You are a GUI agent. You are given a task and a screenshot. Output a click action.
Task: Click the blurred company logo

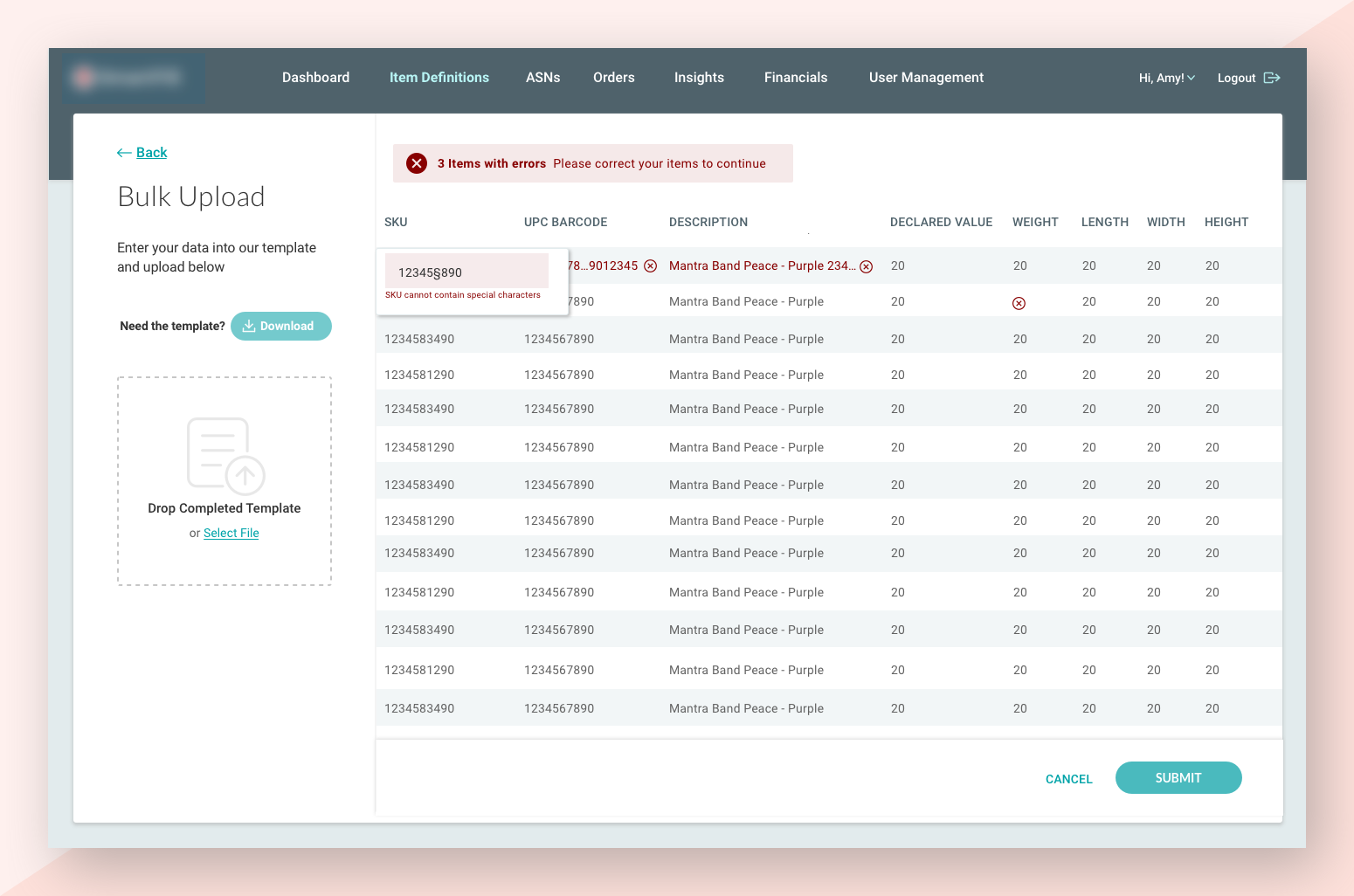coord(133,78)
